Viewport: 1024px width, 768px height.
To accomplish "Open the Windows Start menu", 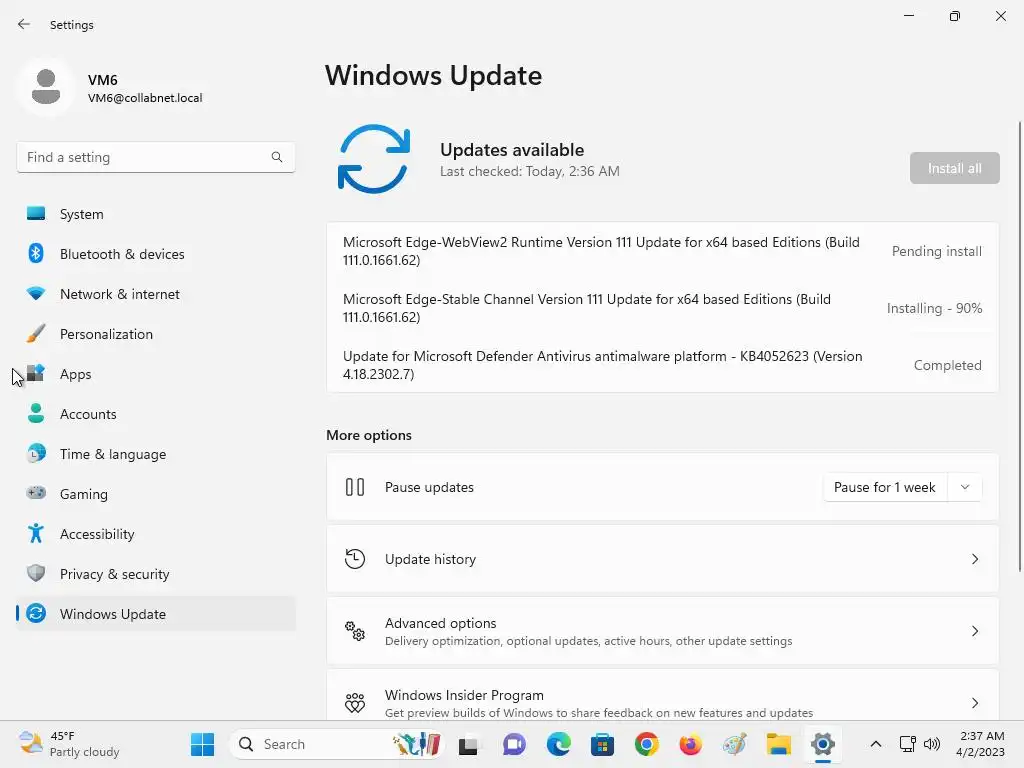I will pyautogui.click(x=202, y=744).
